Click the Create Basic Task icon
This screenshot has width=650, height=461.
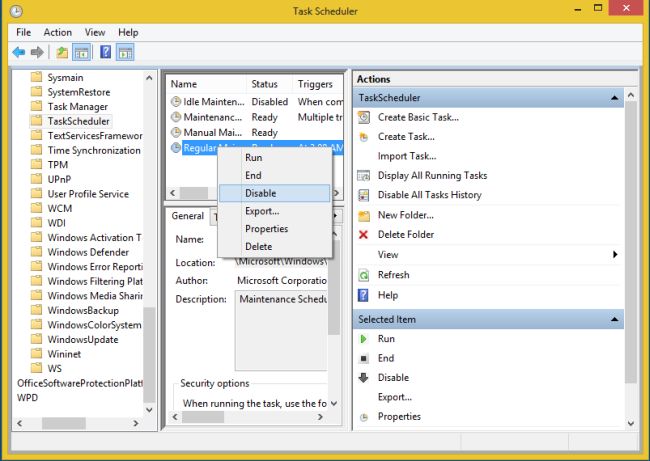pos(364,117)
